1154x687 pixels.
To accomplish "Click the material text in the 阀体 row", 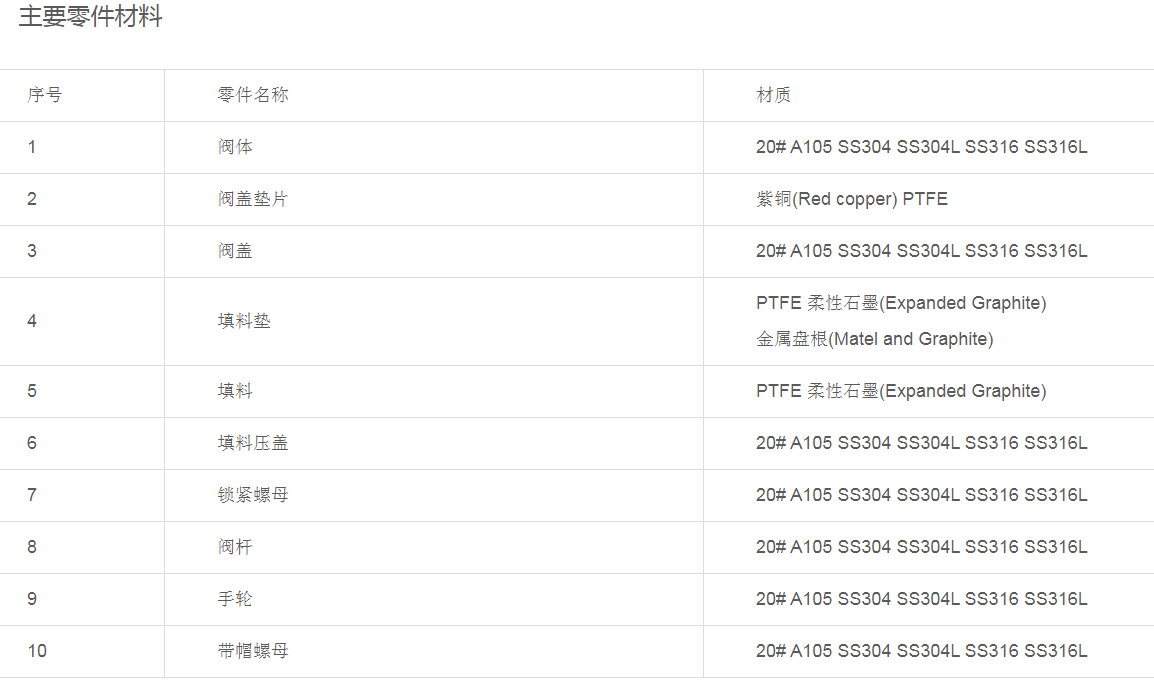I will point(921,147).
